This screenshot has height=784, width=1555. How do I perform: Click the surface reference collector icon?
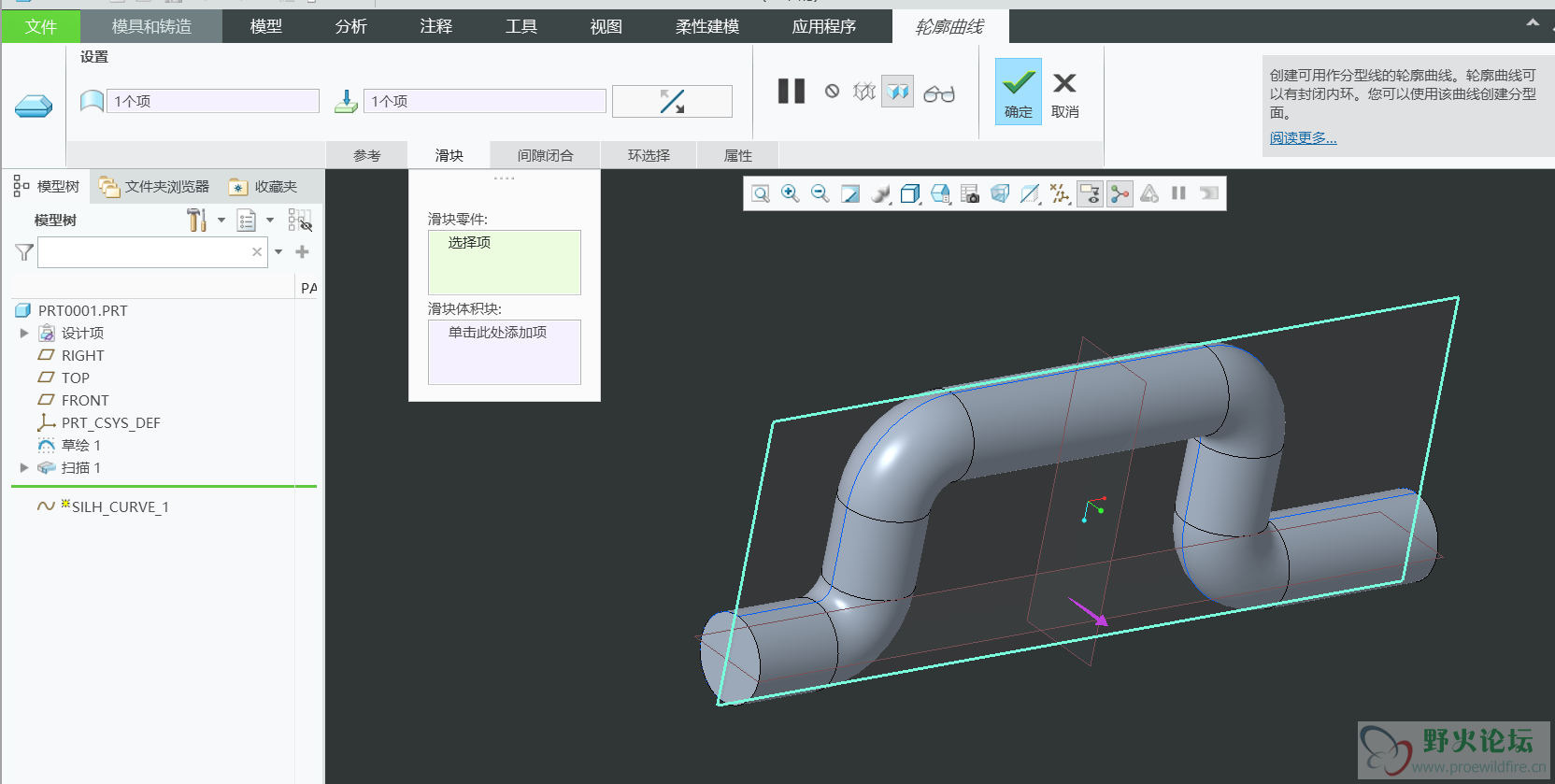[x=92, y=101]
